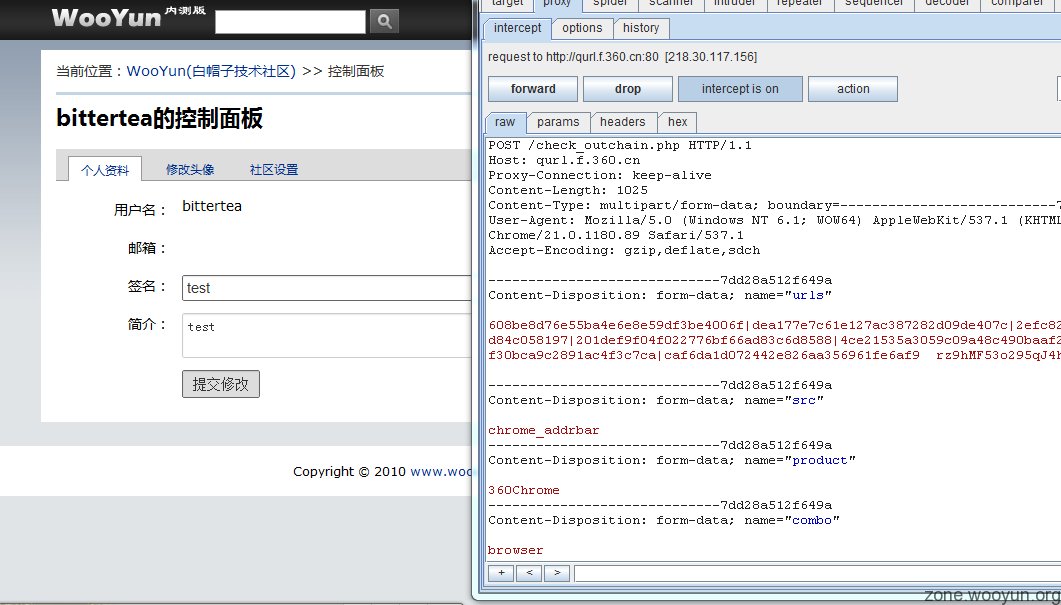This screenshot has width=1061, height=605.
Task: Switch to the params view tab
Action: 558,122
